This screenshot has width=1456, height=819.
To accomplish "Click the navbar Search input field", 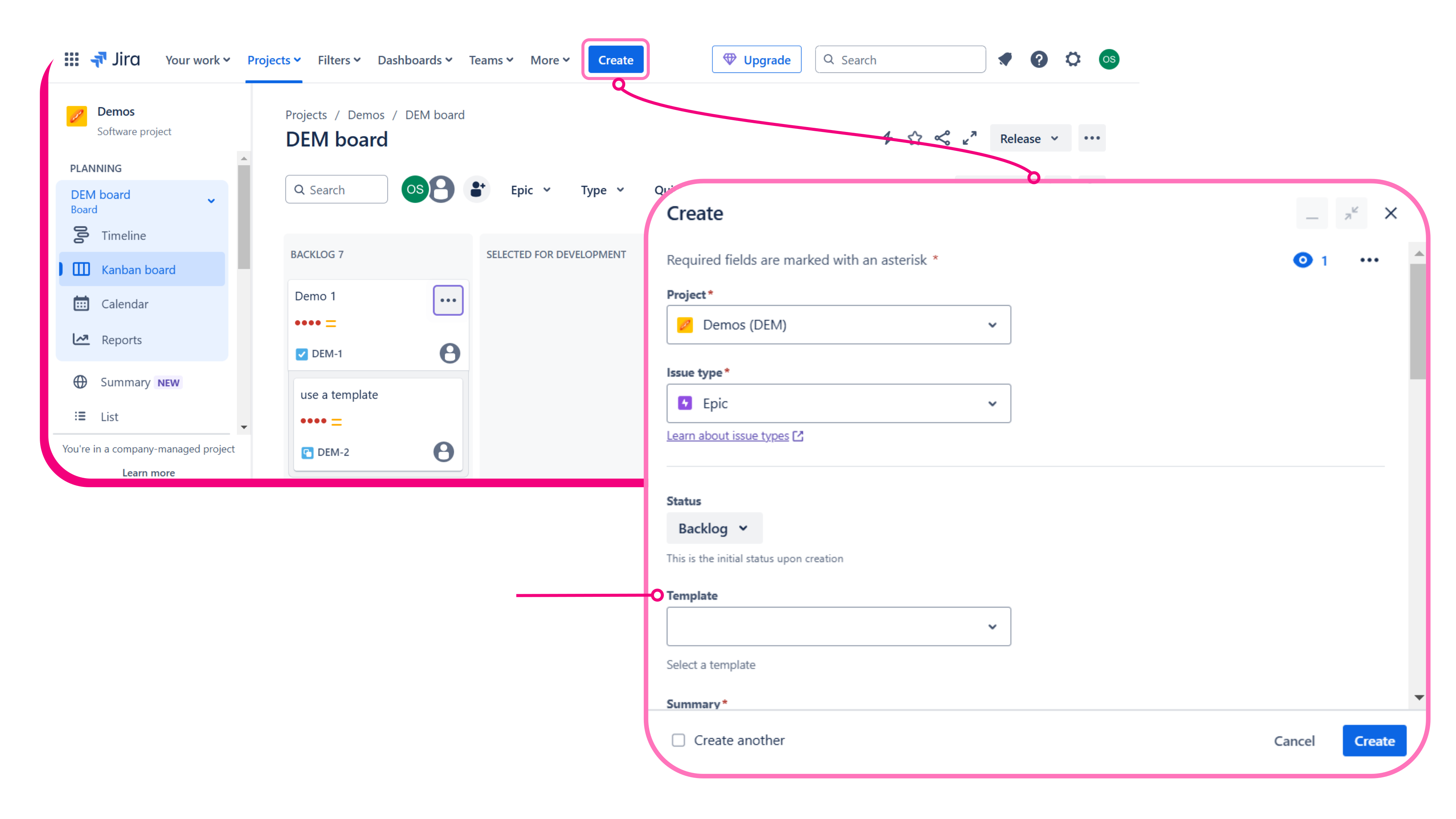I will [x=900, y=59].
